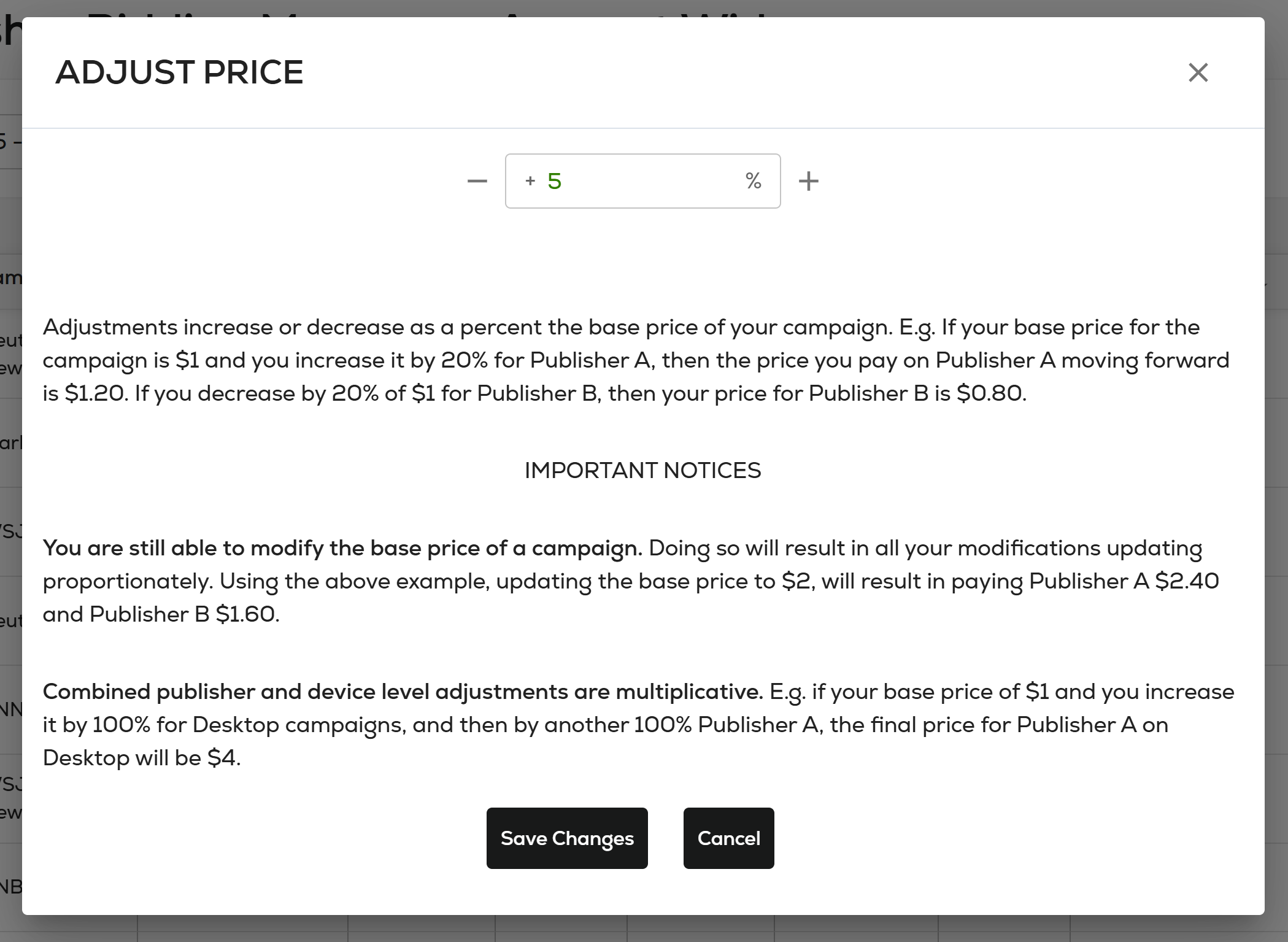Screen dimensions: 1288x942
Task: Increase percentage with the plus icon
Action: (x=808, y=181)
